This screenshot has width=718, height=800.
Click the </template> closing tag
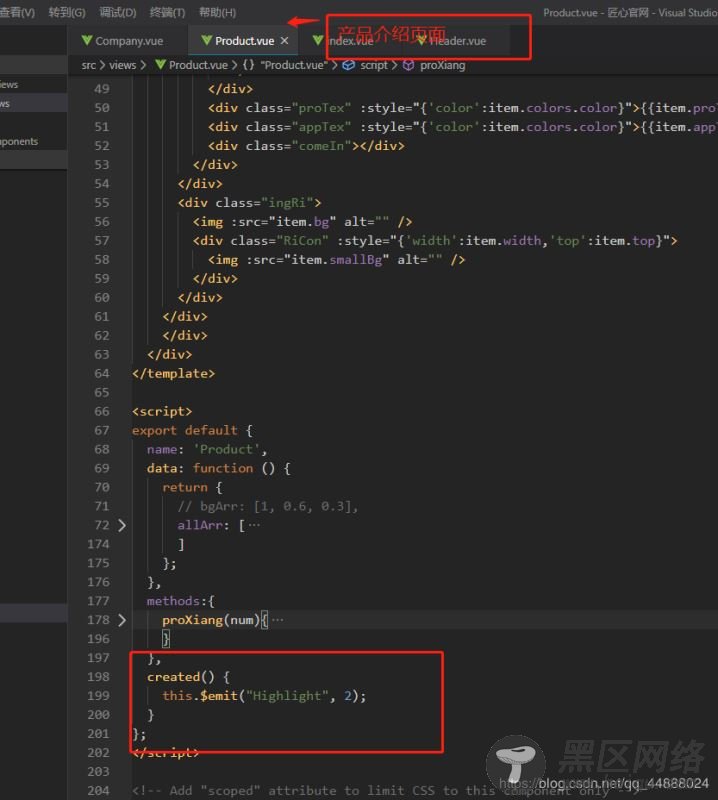(174, 373)
